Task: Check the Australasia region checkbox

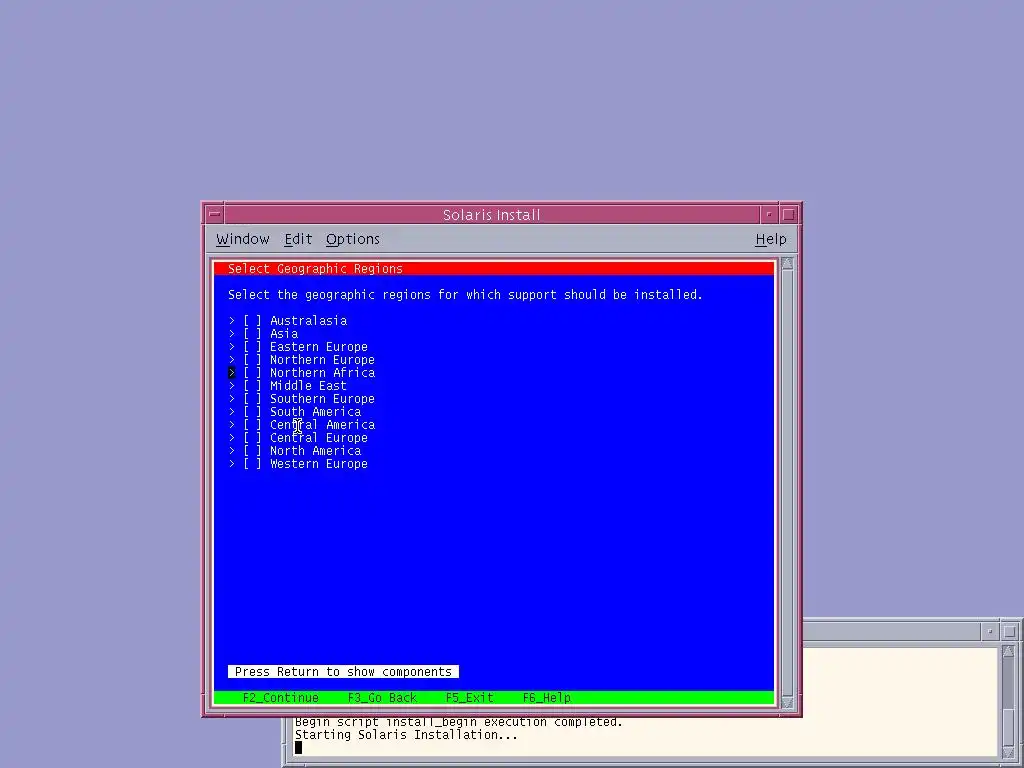Action: click(252, 321)
